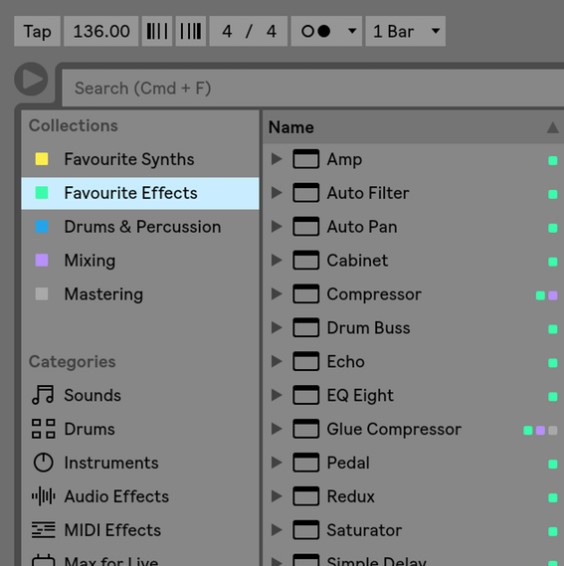Viewport: 564px width, 566px height.
Task: Click the browser preview play button
Action: [31, 79]
